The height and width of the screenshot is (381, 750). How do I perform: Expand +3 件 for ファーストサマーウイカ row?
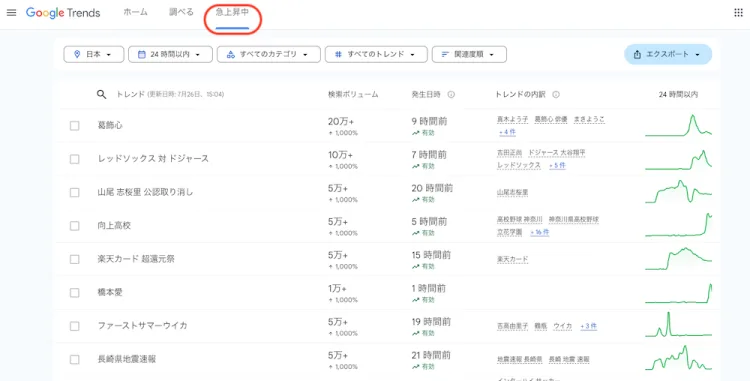[x=589, y=326]
